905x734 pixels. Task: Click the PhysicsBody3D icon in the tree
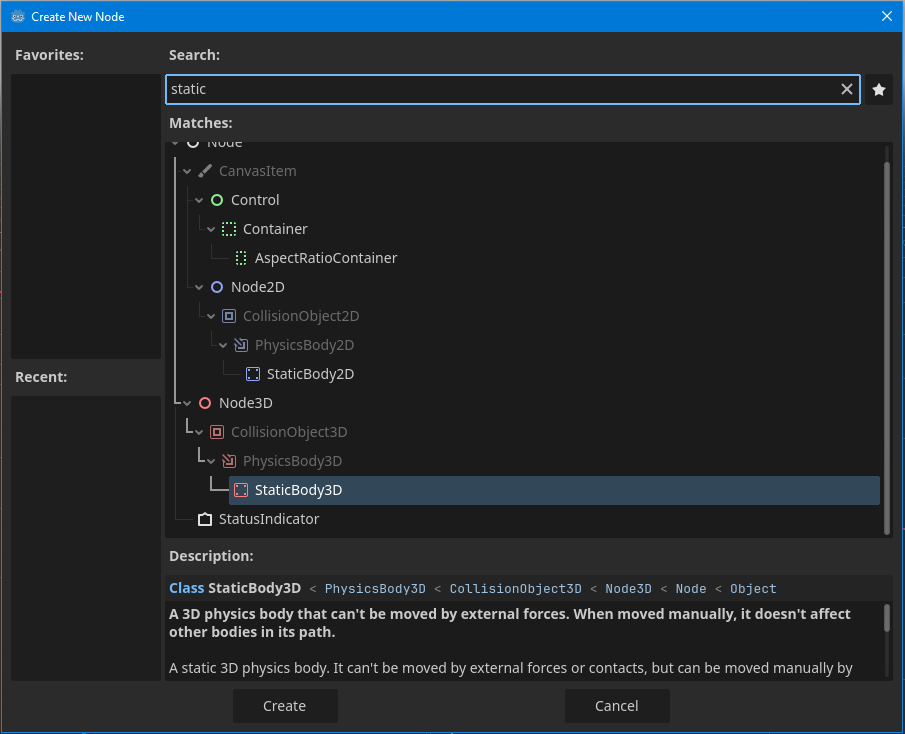click(229, 461)
